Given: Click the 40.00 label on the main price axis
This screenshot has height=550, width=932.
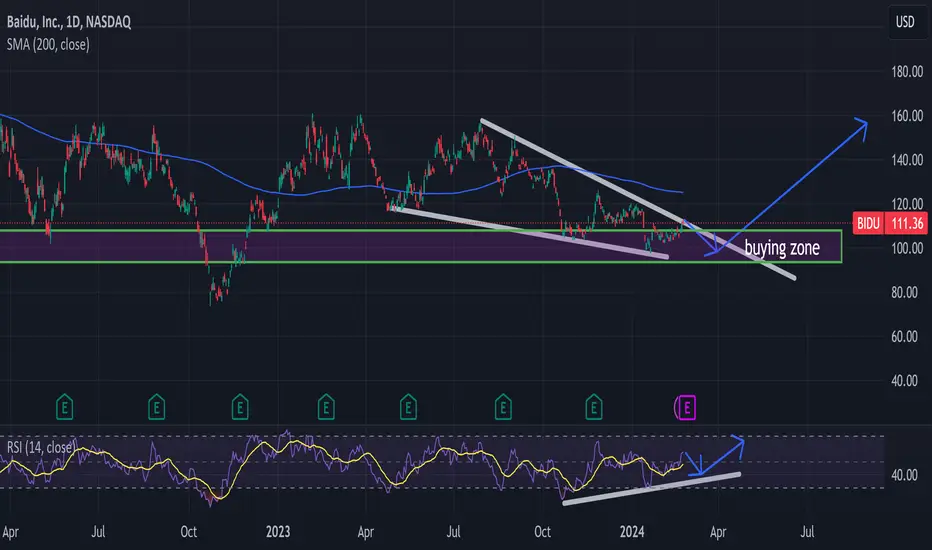Looking at the screenshot, I should point(905,381).
